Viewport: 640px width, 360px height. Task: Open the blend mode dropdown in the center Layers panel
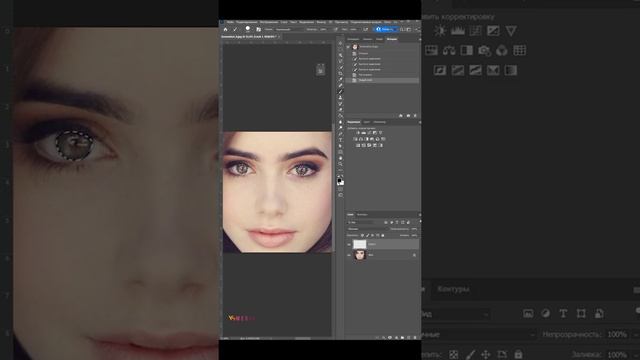(368, 229)
